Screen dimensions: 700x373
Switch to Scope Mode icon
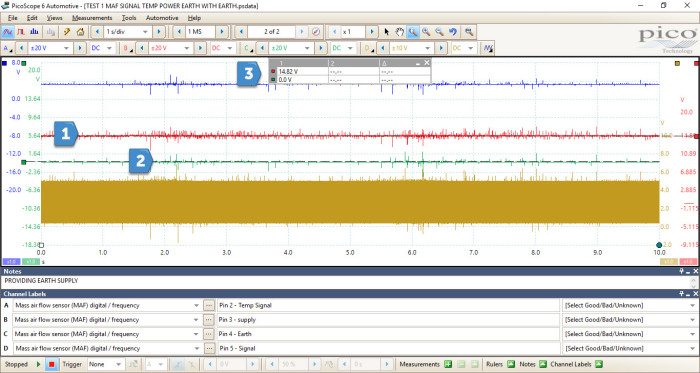click(x=8, y=32)
